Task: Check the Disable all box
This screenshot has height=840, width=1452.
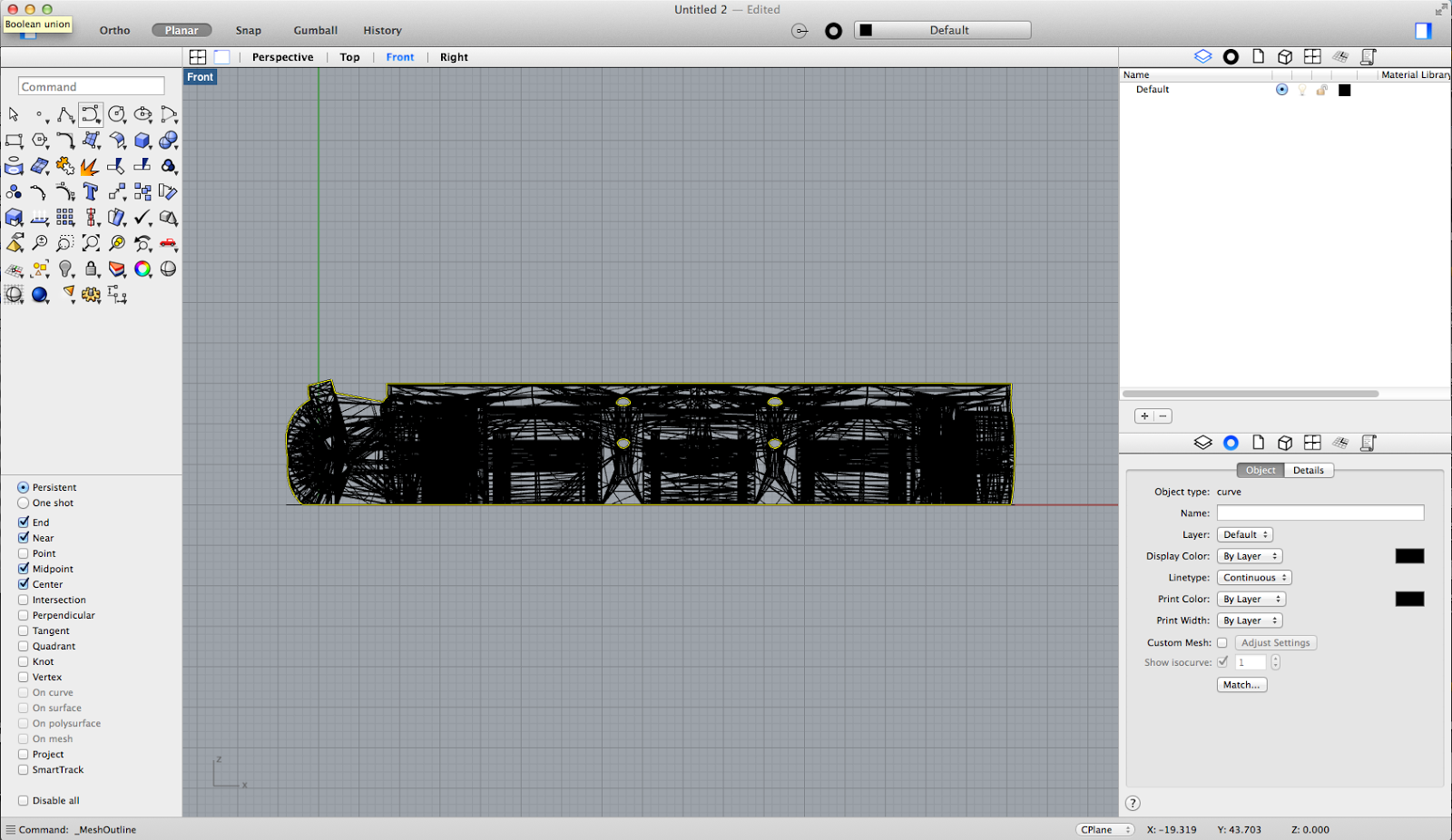Action: point(24,800)
